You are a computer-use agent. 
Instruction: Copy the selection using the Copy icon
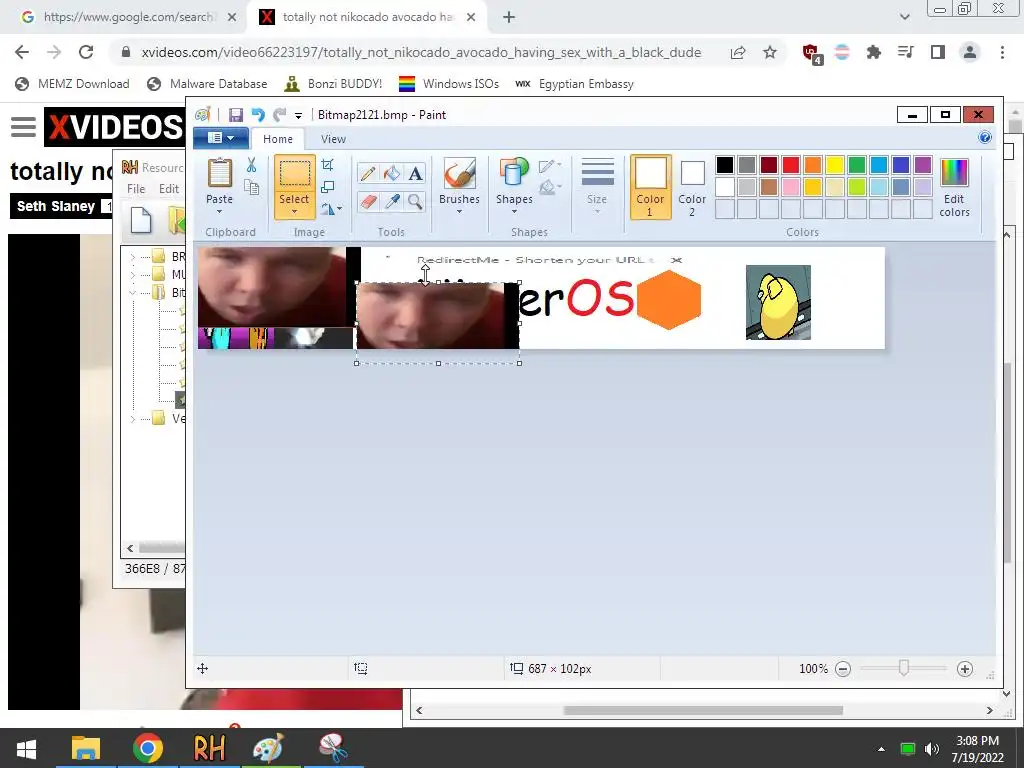tap(251, 187)
